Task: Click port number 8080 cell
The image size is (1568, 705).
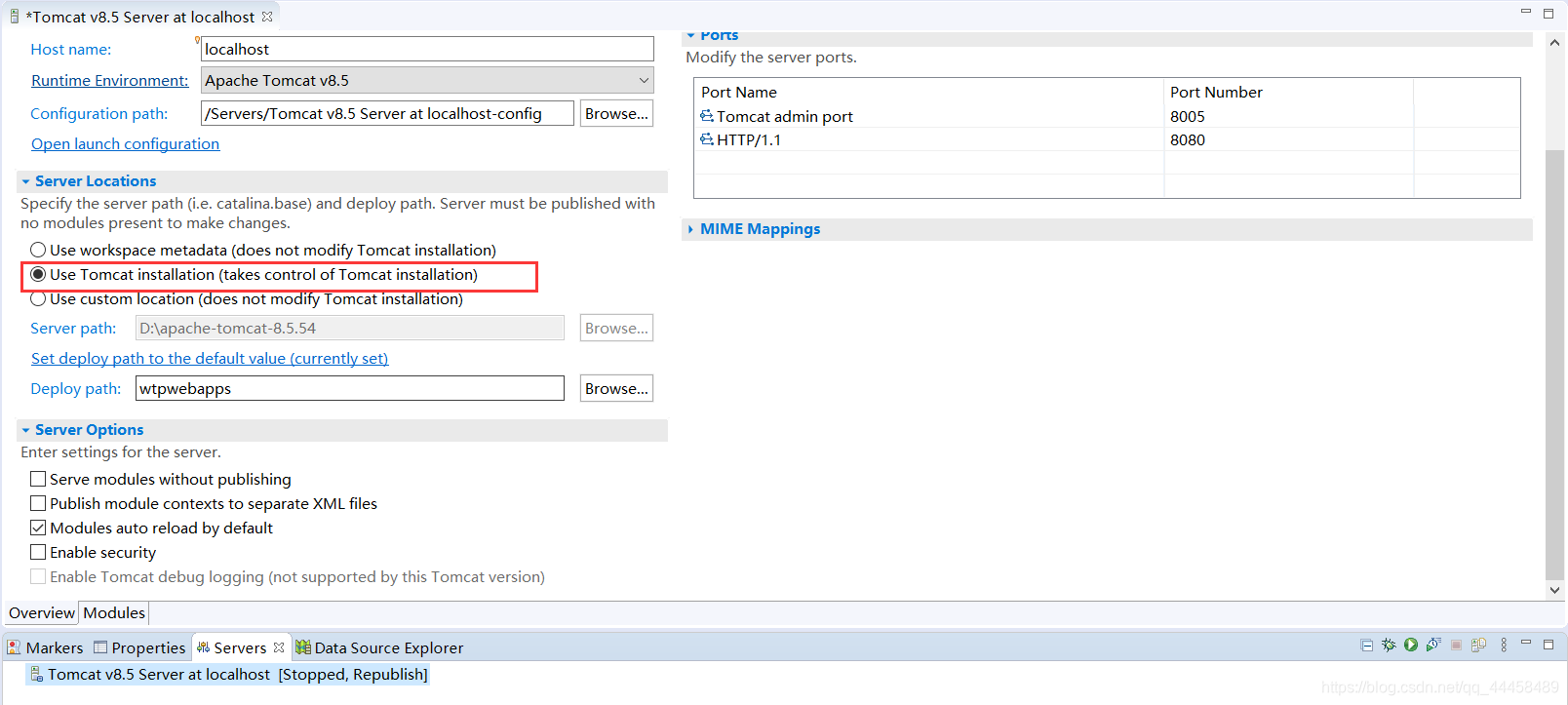Action: click(1287, 139)
